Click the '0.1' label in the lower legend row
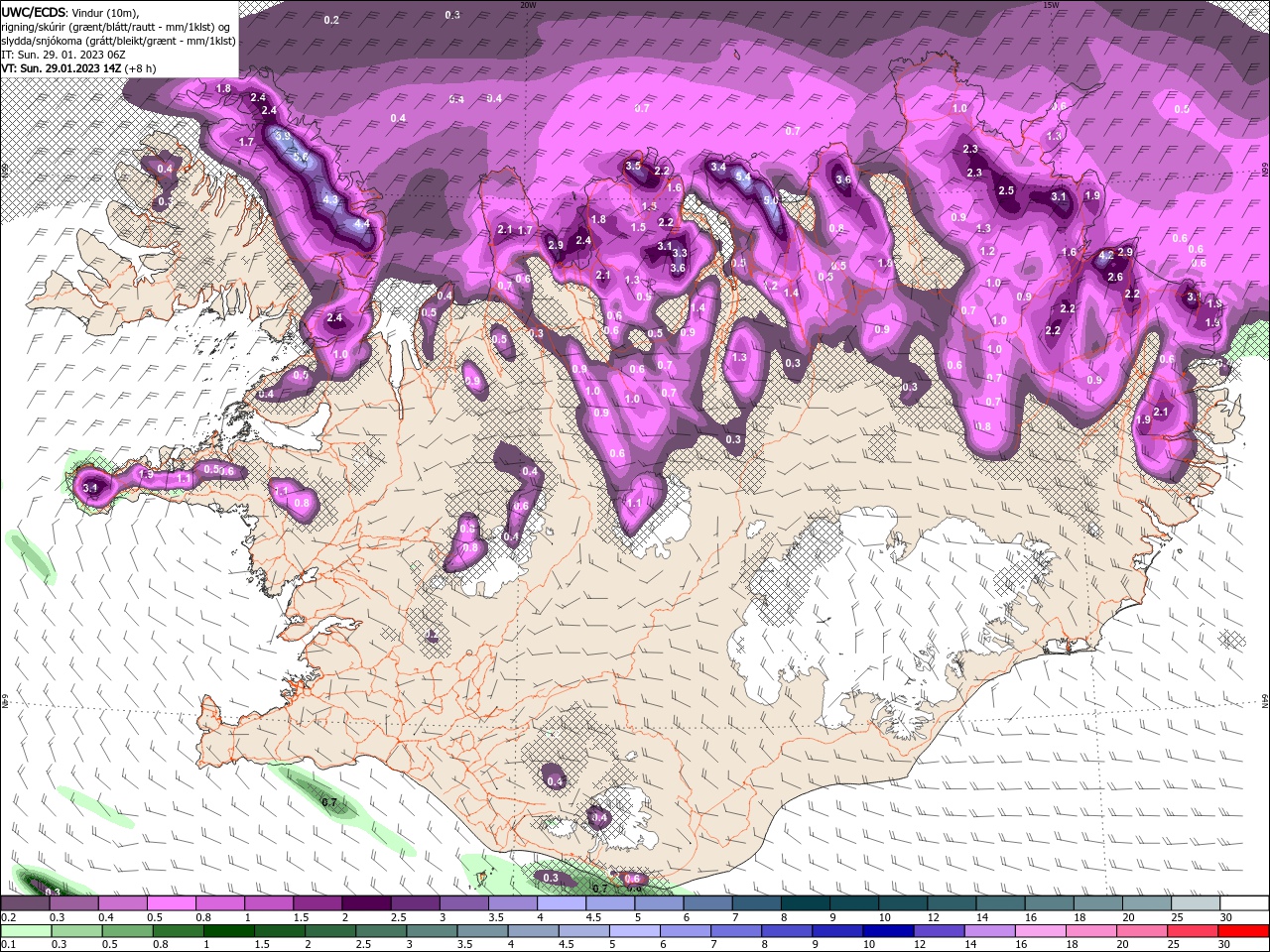This screenshot has width=1270, height=952. tap(7, 945)
